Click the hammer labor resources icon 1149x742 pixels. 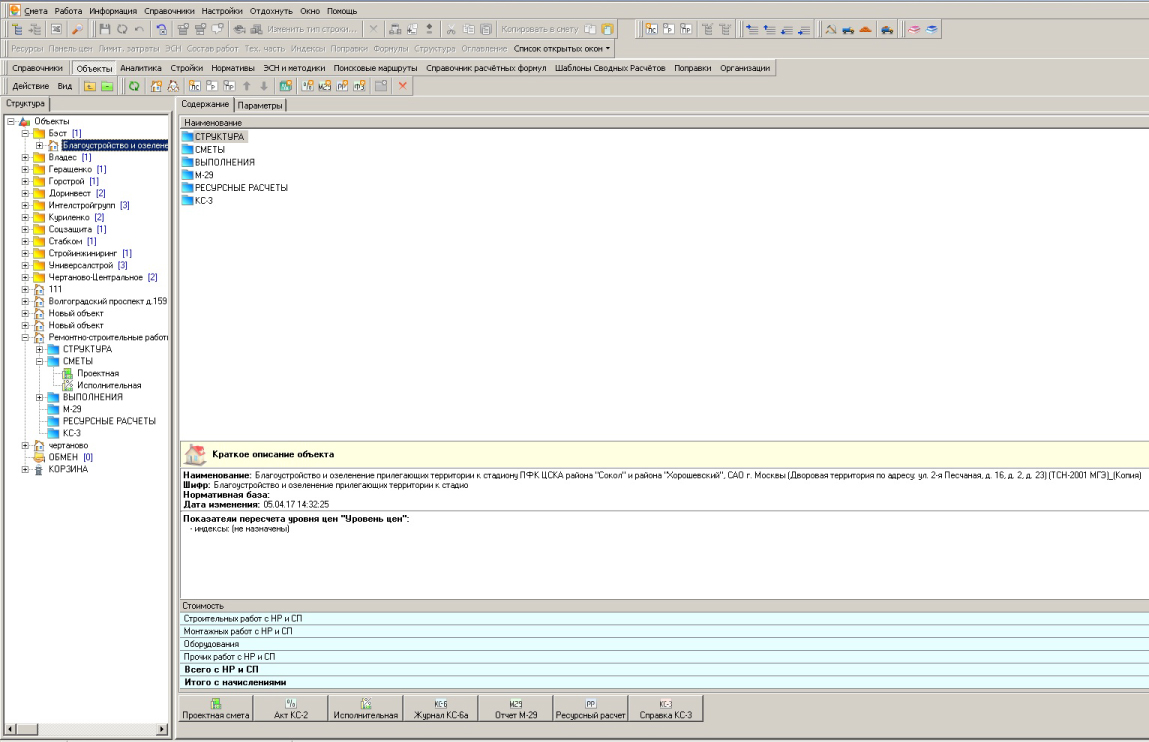click(830, 29)
